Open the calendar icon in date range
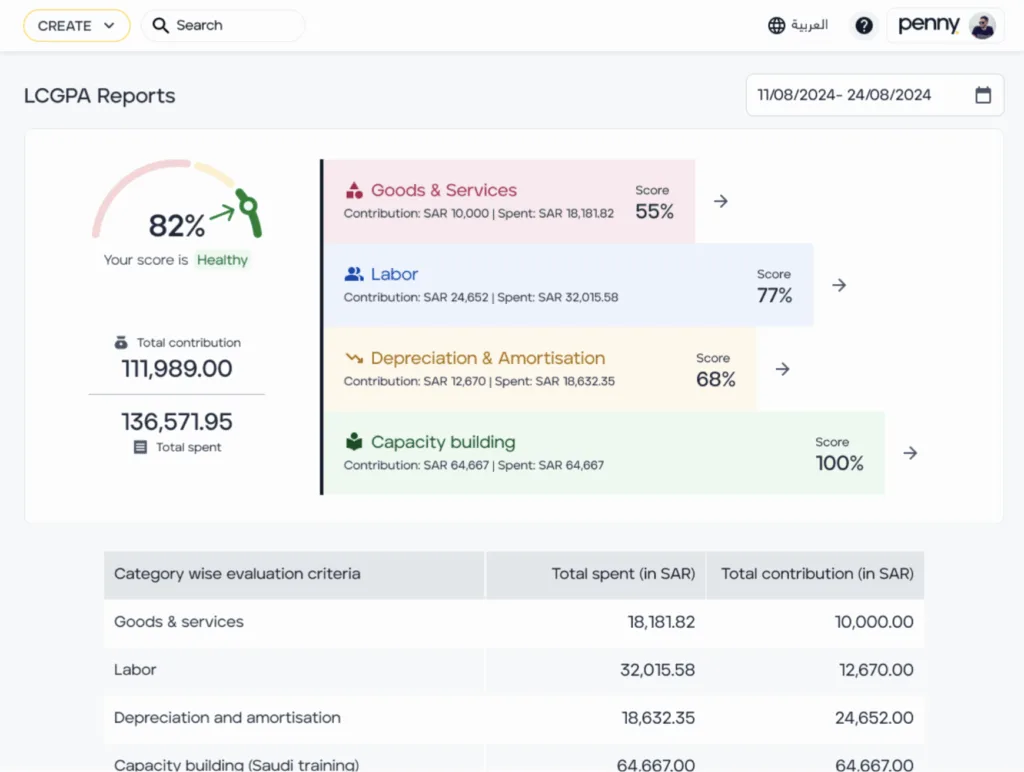 (x=983, y=95)
